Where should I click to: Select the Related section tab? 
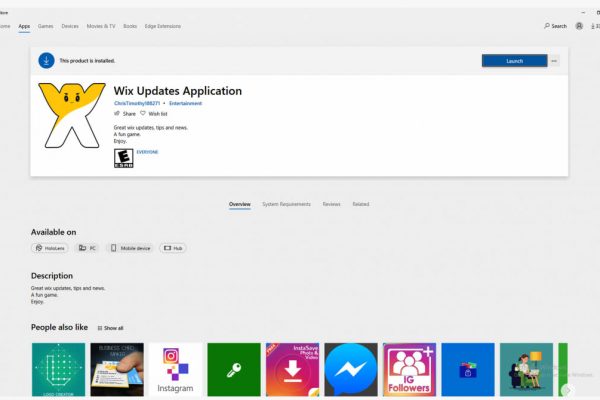(x=361, y=204)
